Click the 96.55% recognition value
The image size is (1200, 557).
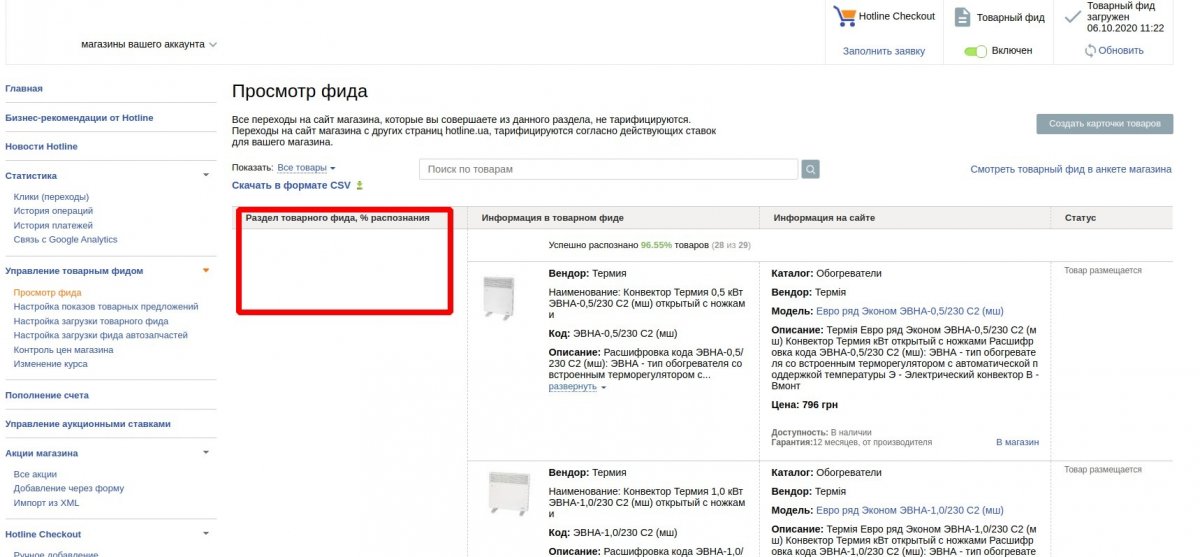tap(657, 244)
